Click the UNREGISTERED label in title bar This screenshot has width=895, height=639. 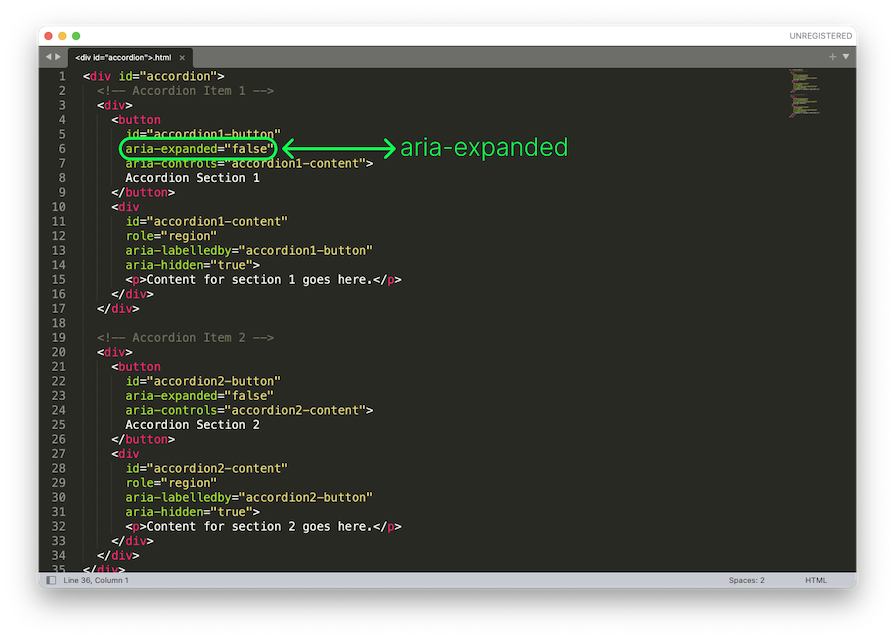click(x=820, y=35)
